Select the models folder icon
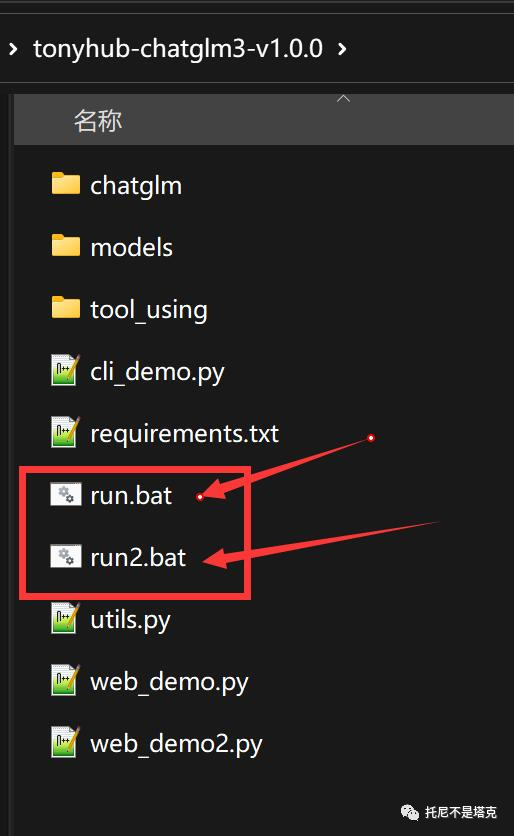 66,245
